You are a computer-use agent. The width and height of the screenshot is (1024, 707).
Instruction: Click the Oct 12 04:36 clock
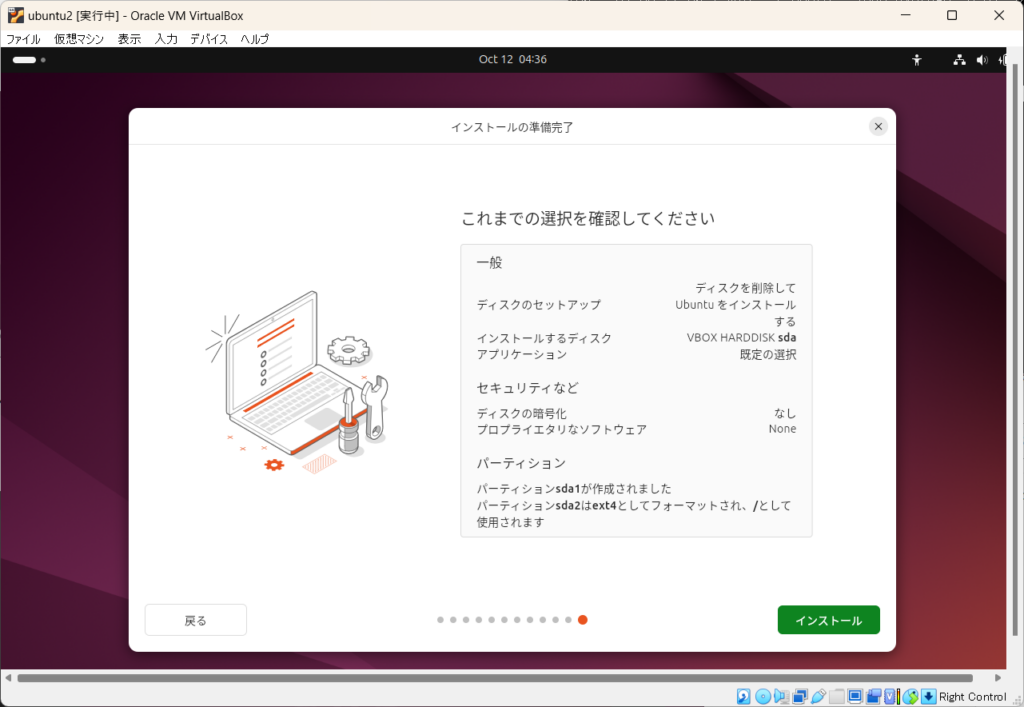point(513,59)
